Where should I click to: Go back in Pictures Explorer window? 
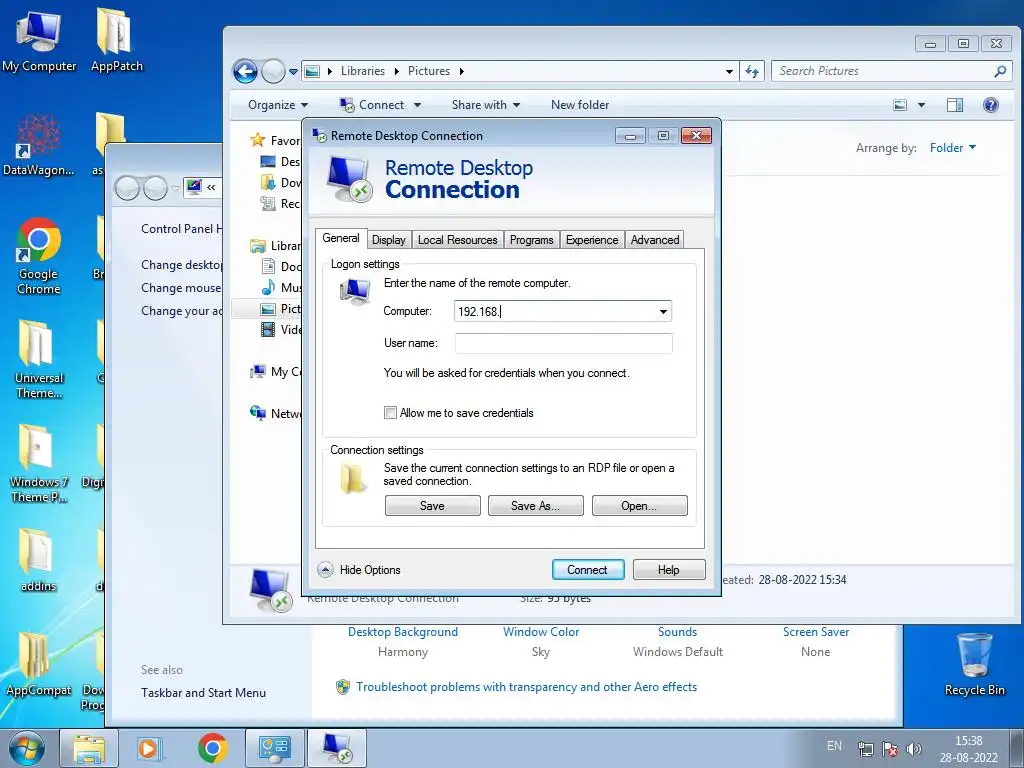[246, 71]
